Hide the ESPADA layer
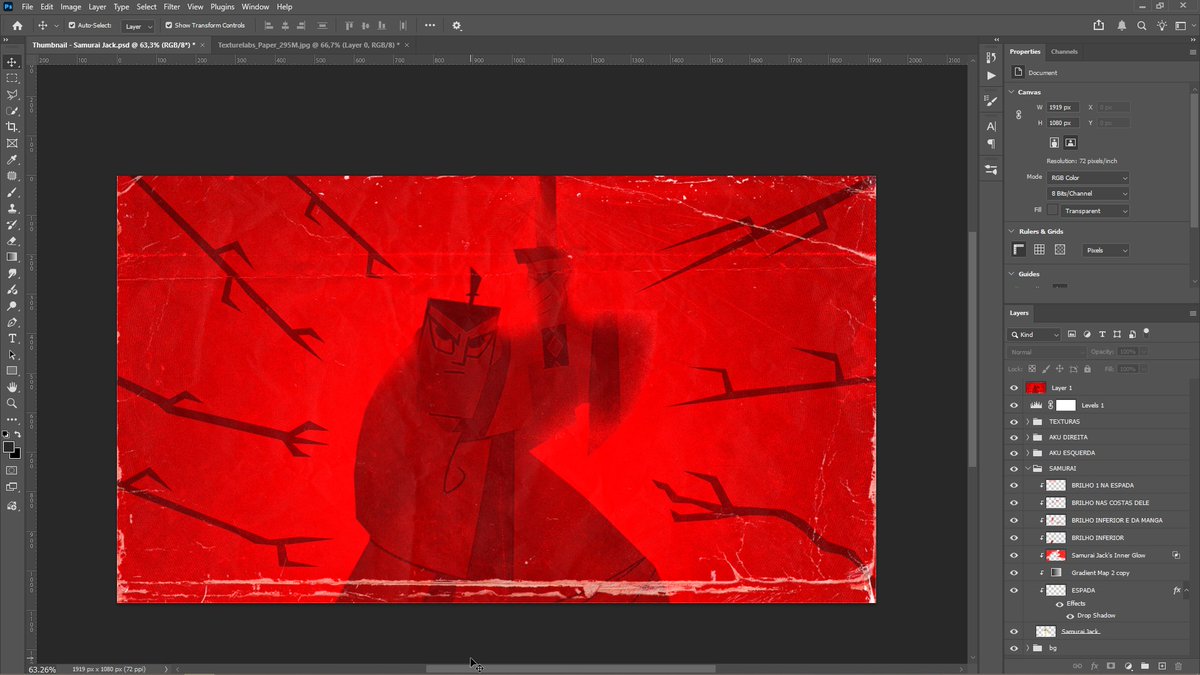The height and width of the screenshot is (675, 1200). pyautogui.click(x=1014, y=590)
